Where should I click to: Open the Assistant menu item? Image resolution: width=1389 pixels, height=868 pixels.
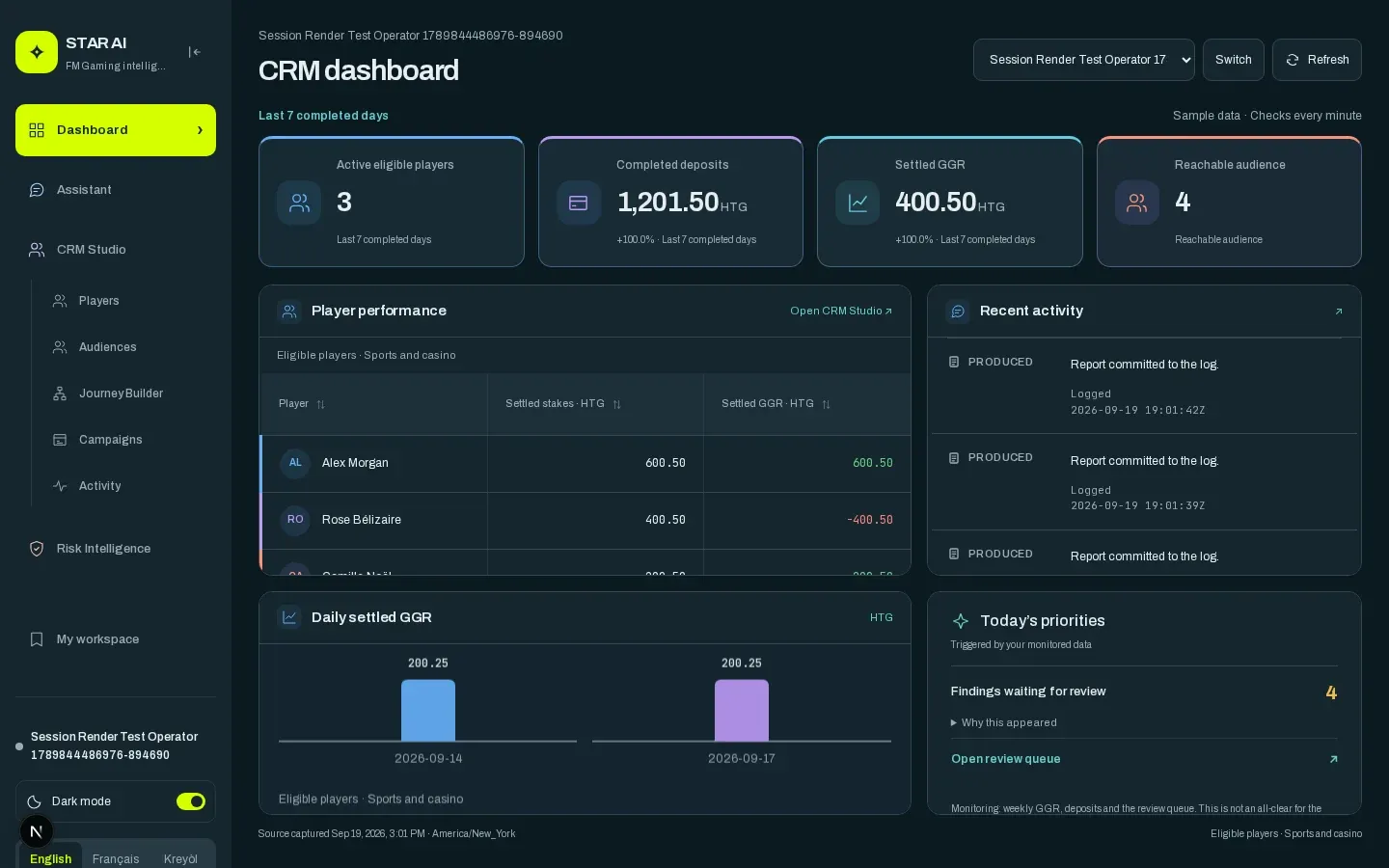(x=116, y=190)
